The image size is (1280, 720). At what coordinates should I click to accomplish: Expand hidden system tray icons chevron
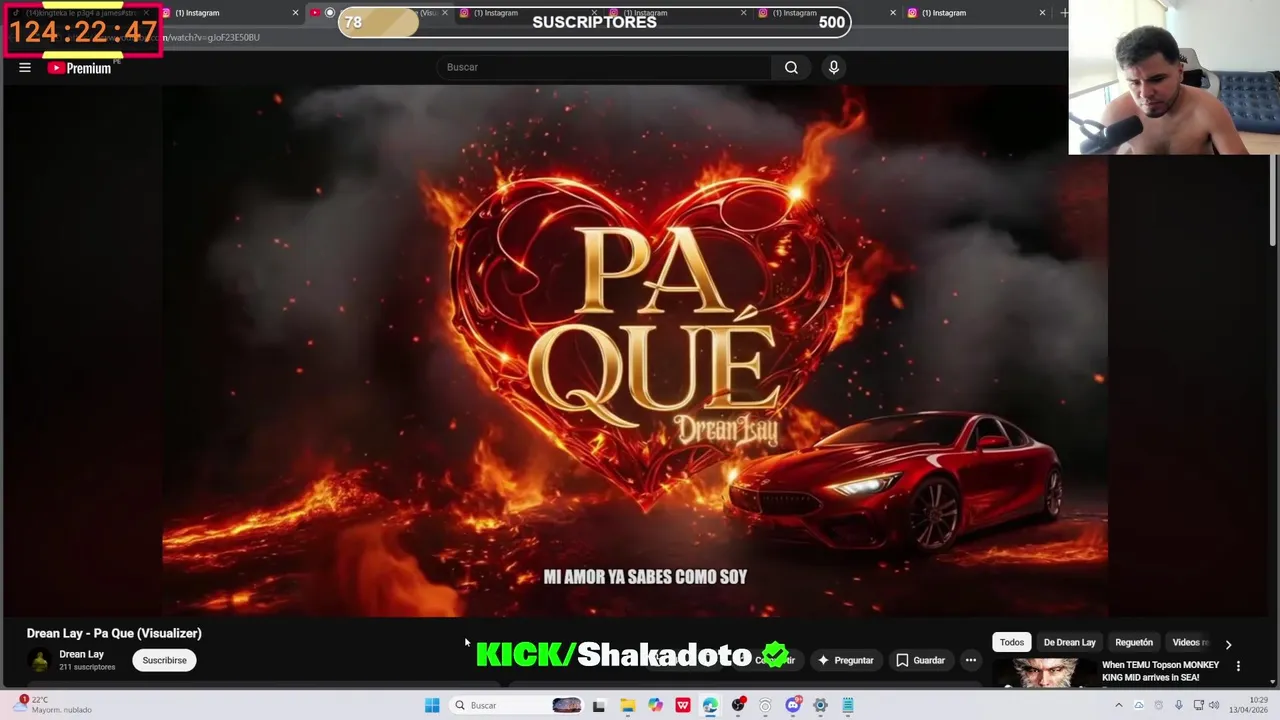(1118, 705)
